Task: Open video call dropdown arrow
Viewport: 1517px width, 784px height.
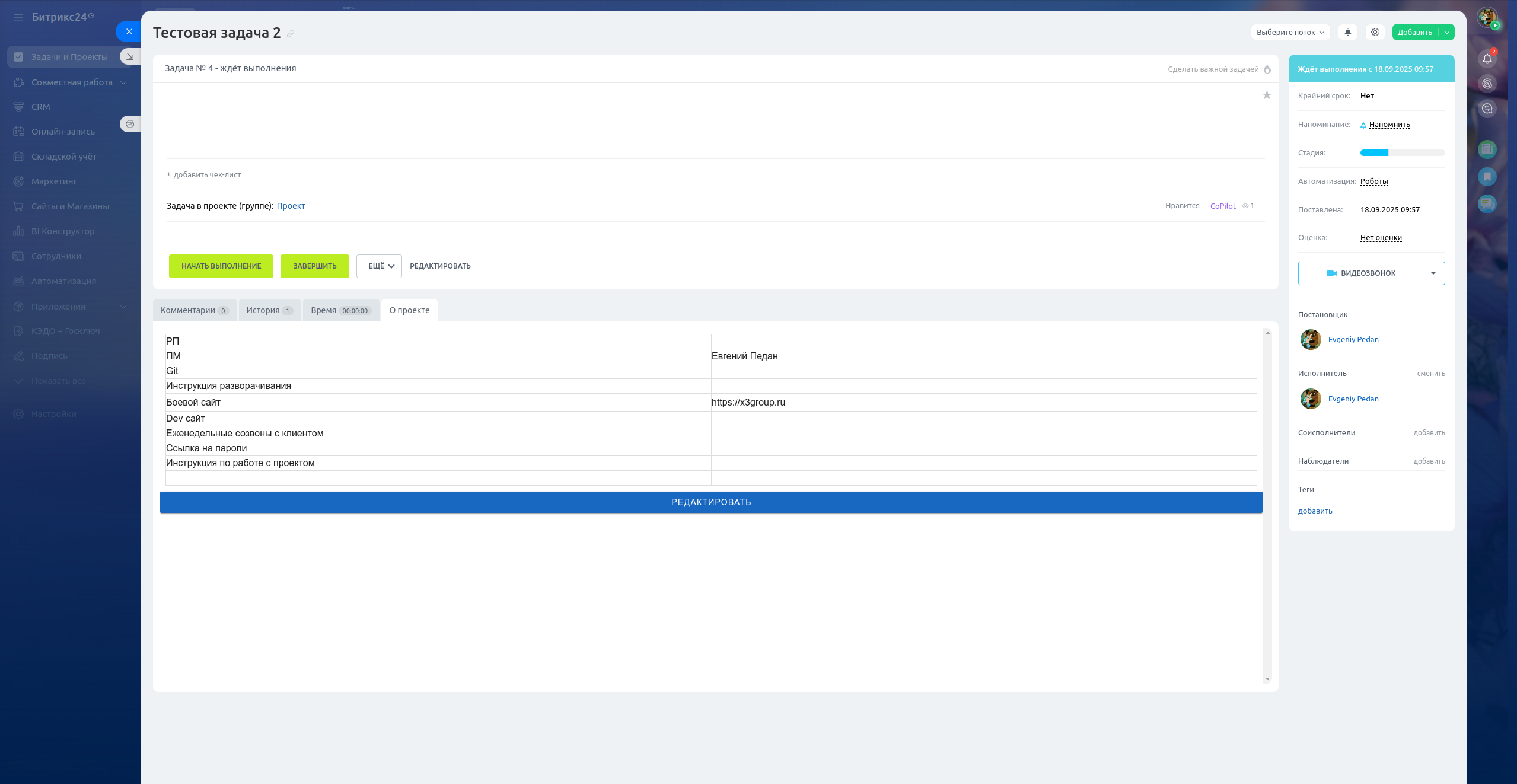Action: pos(1433,273)
